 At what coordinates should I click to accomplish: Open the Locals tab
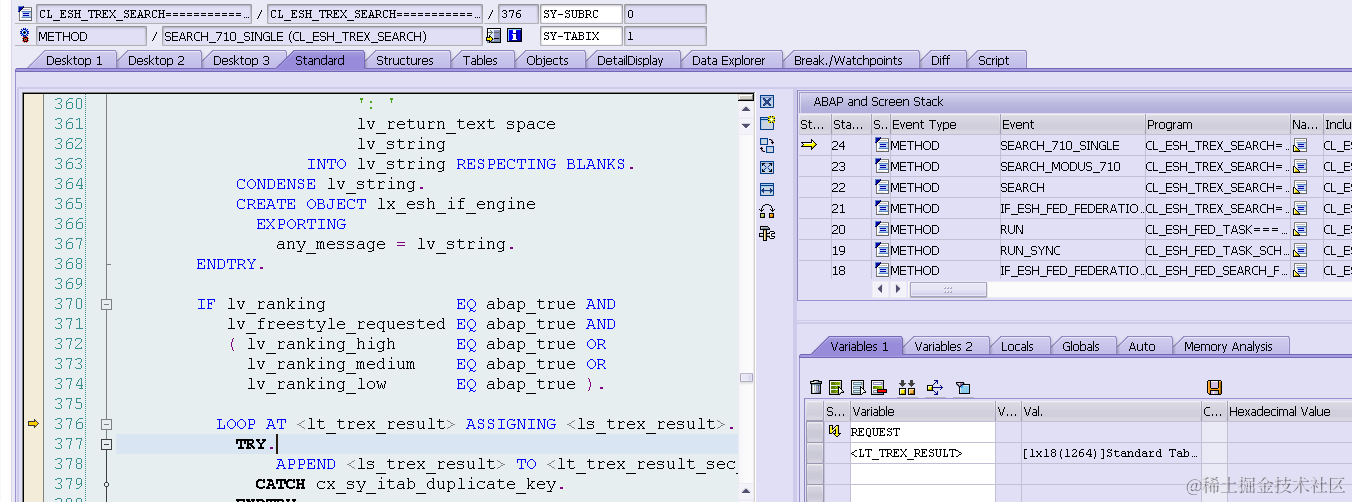pyautogui.click(x=1017, y=346)
